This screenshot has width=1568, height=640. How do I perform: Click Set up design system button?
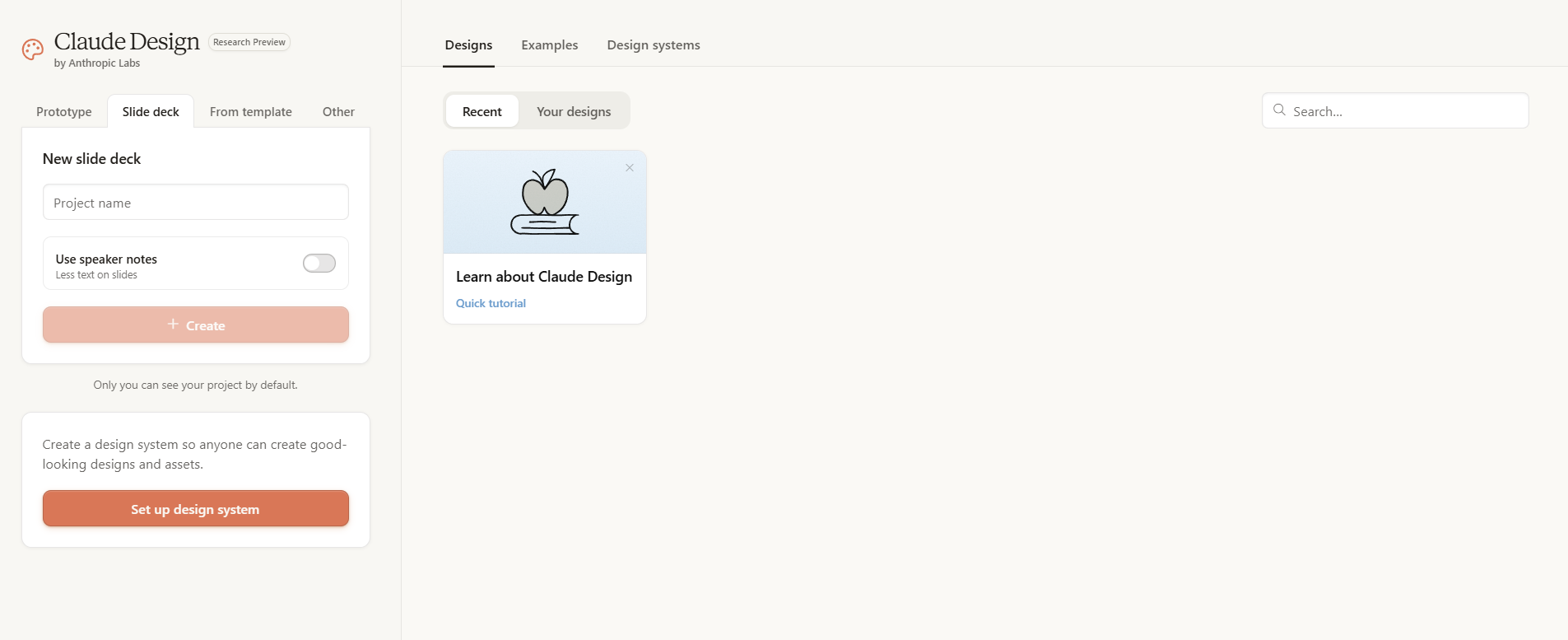pyautogui.click(x=196, y=508)
